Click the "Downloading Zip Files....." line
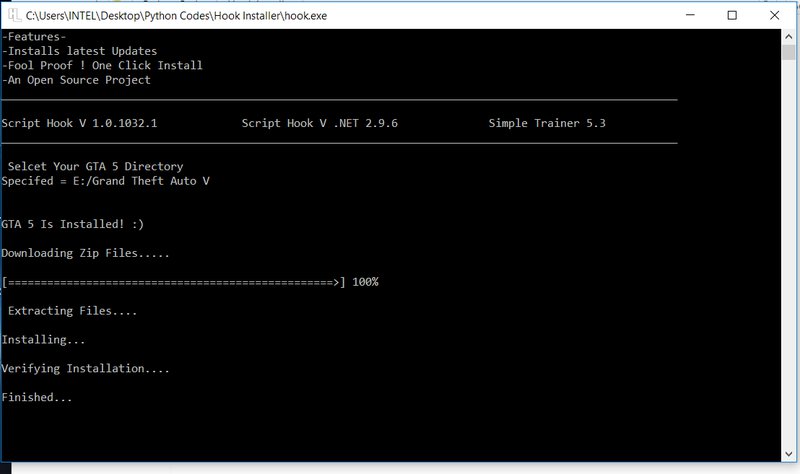Viewport: 800px width, 474px height. (x=86, y=253)
